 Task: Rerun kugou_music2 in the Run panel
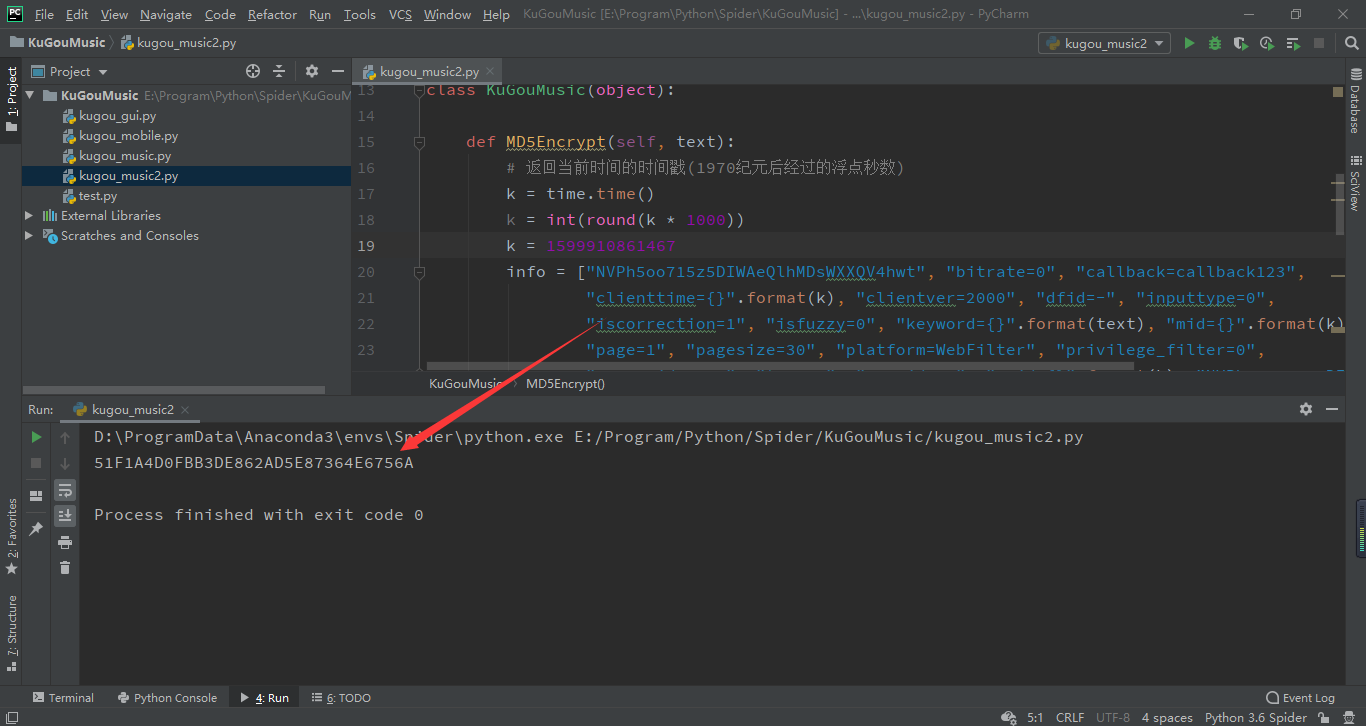pos(36,437)
